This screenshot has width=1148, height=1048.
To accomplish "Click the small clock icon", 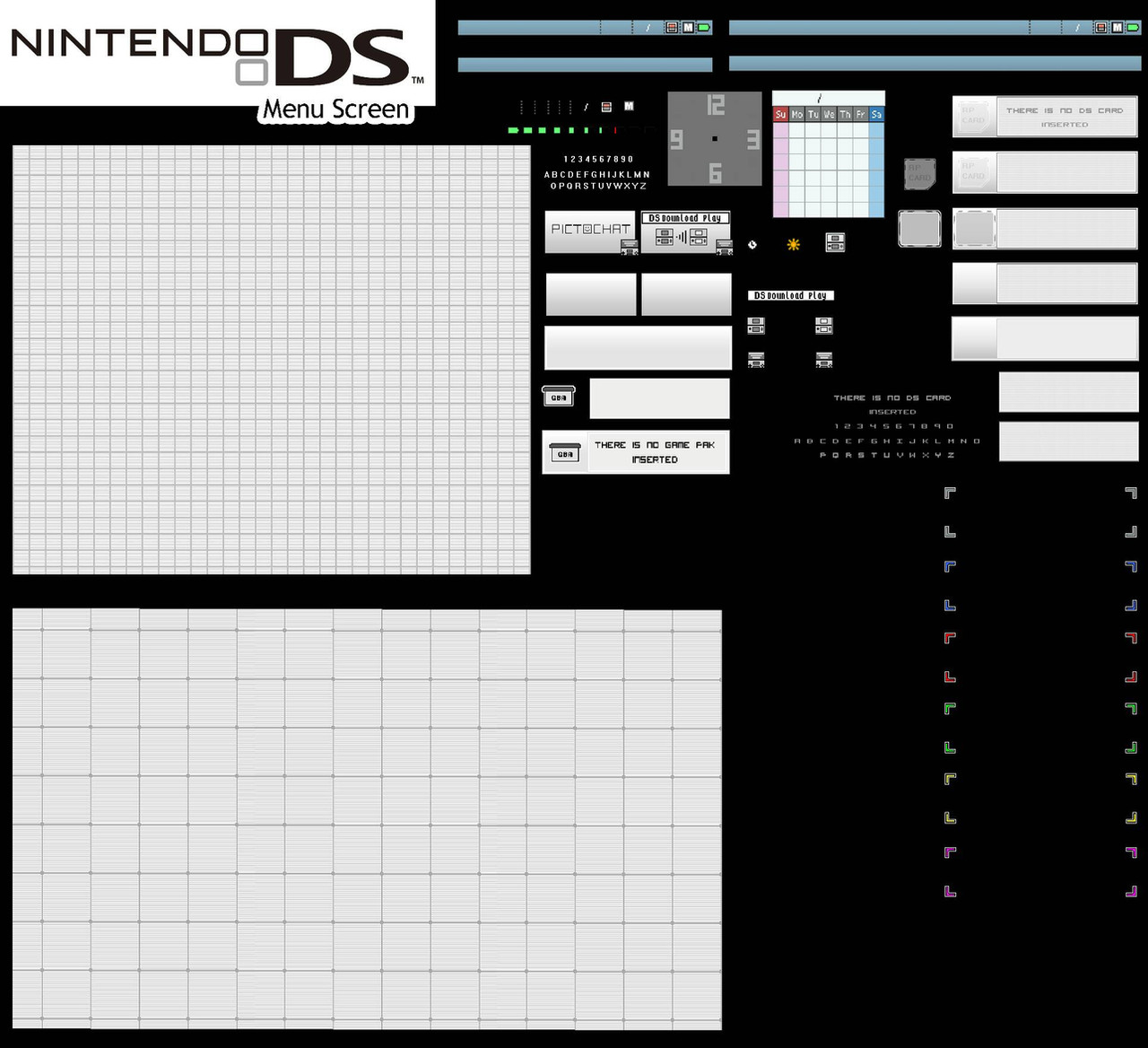I will point(752,244).
